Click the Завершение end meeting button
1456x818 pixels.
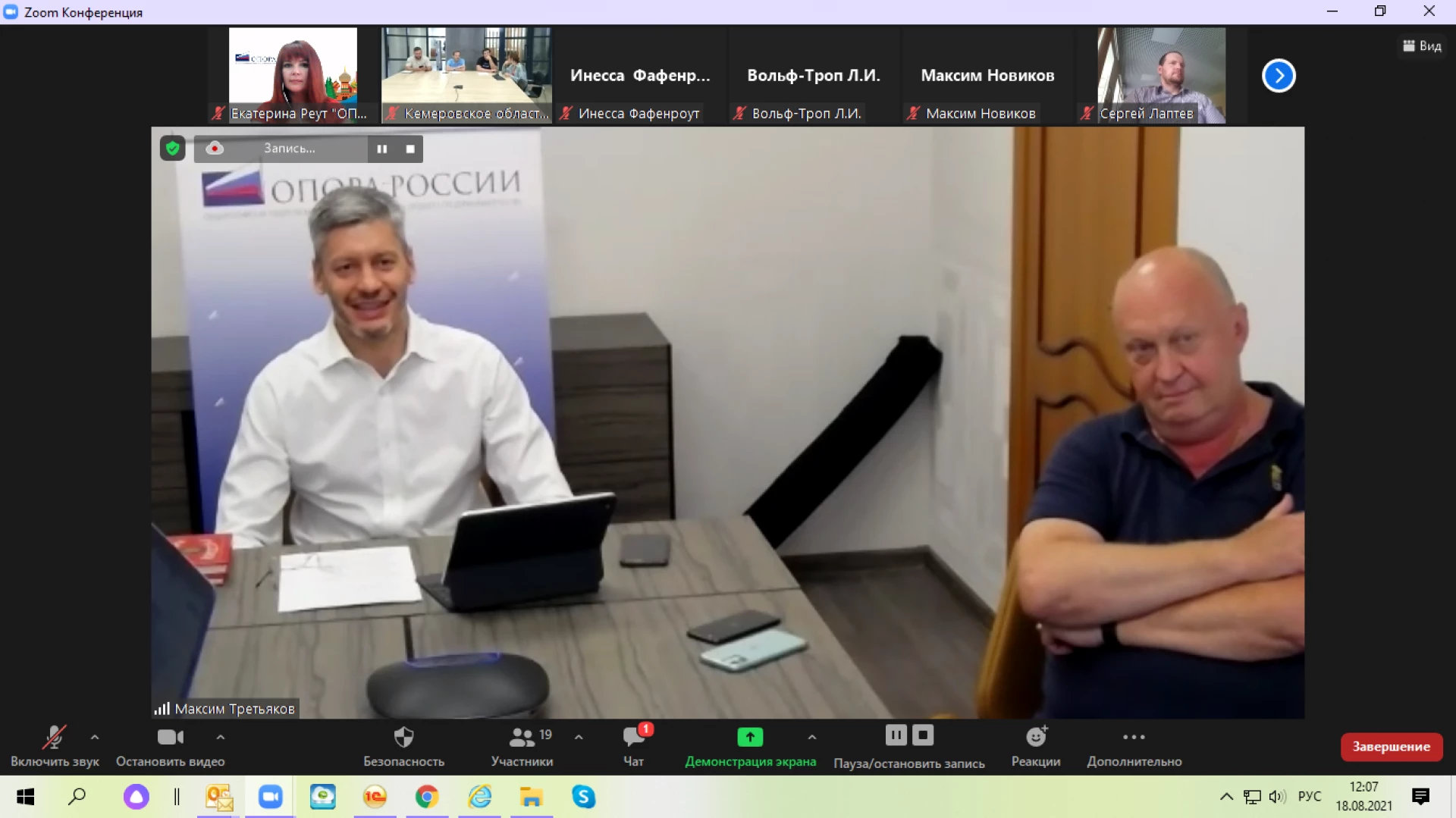[x=1392, y=747]
